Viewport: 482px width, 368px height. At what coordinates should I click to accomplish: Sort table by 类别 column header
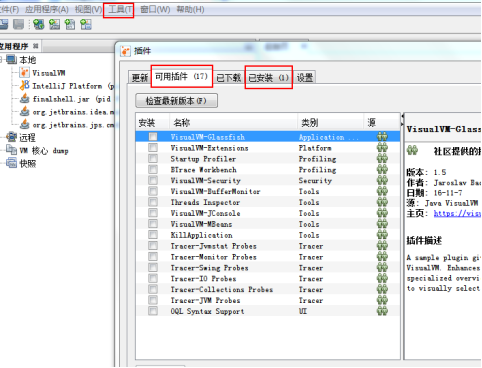click(x=330, y=123)
